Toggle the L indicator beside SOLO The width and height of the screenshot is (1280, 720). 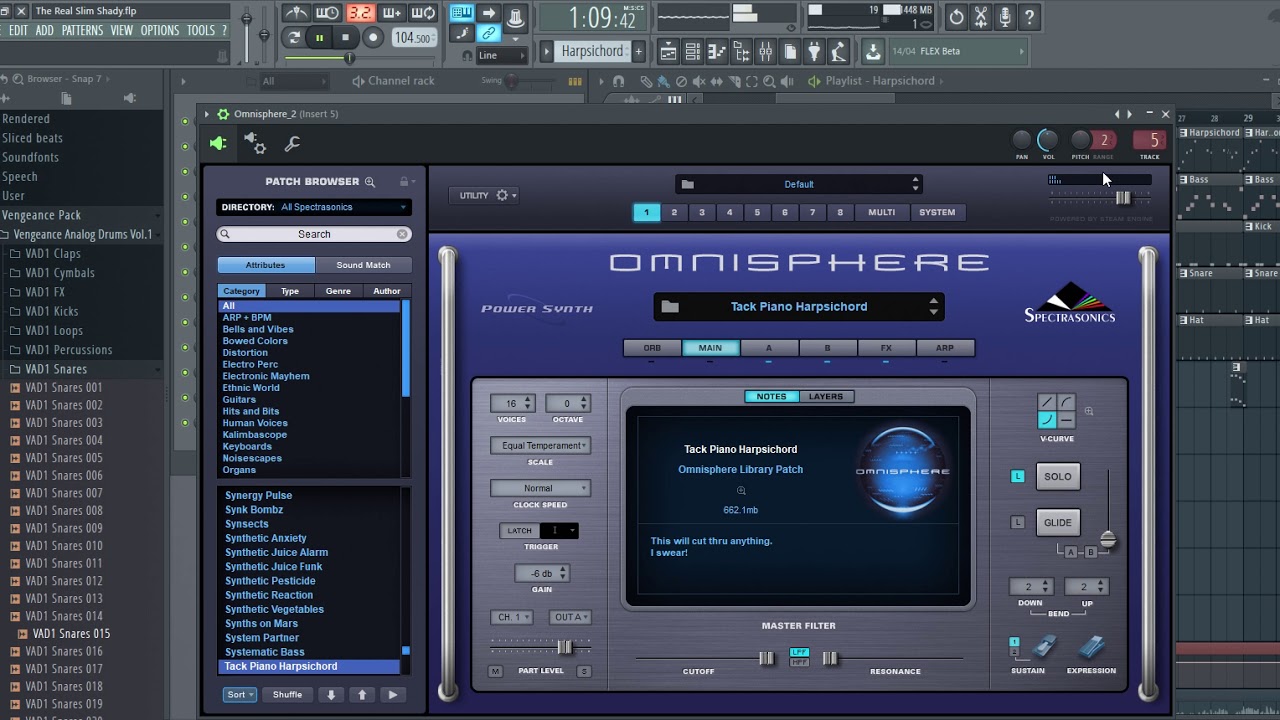point(1018,477)
